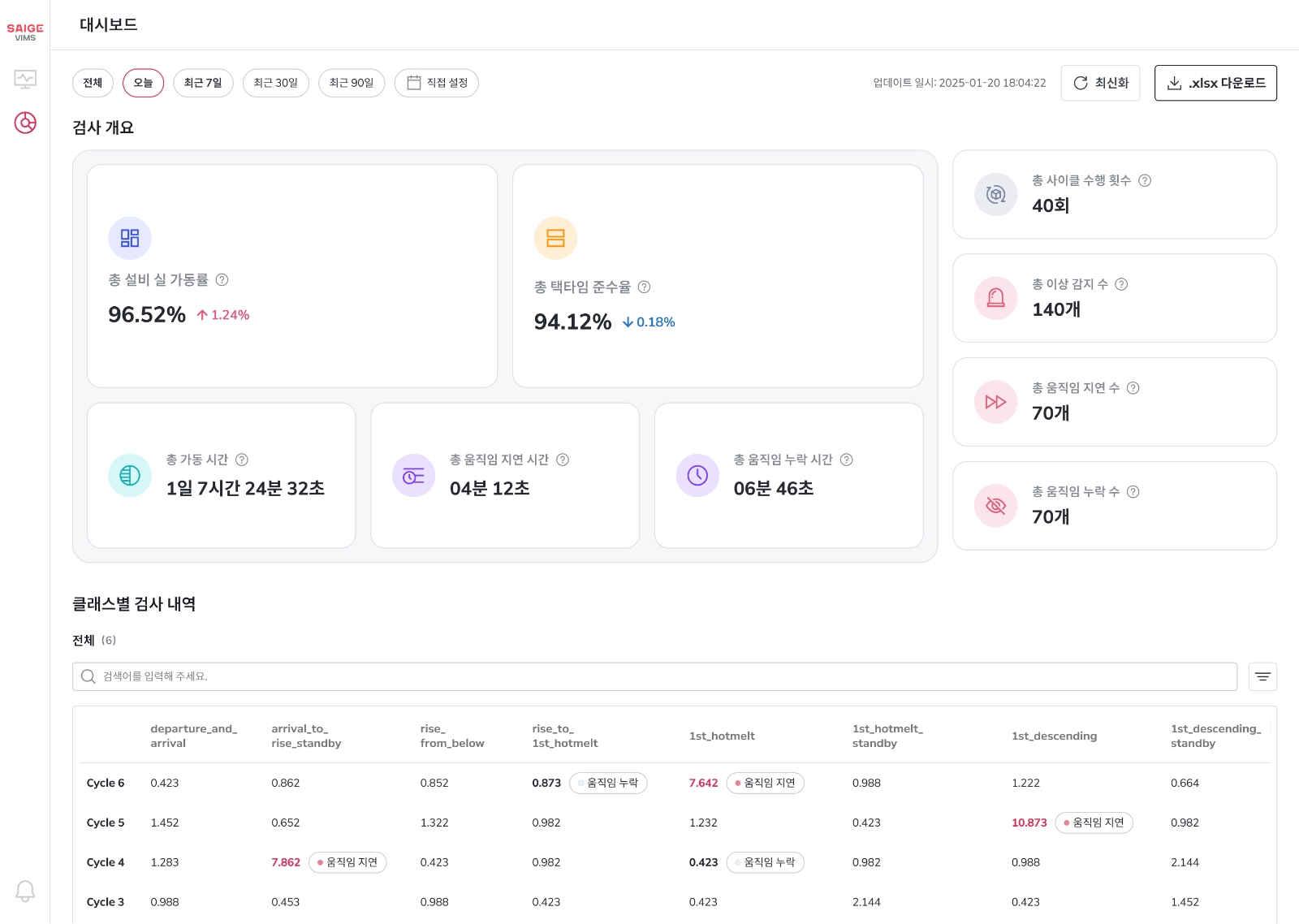This screenshot has width=1299, height=924.
Task: Click help icon beside 총 택타임 준수율
Action: coord(644,287)
